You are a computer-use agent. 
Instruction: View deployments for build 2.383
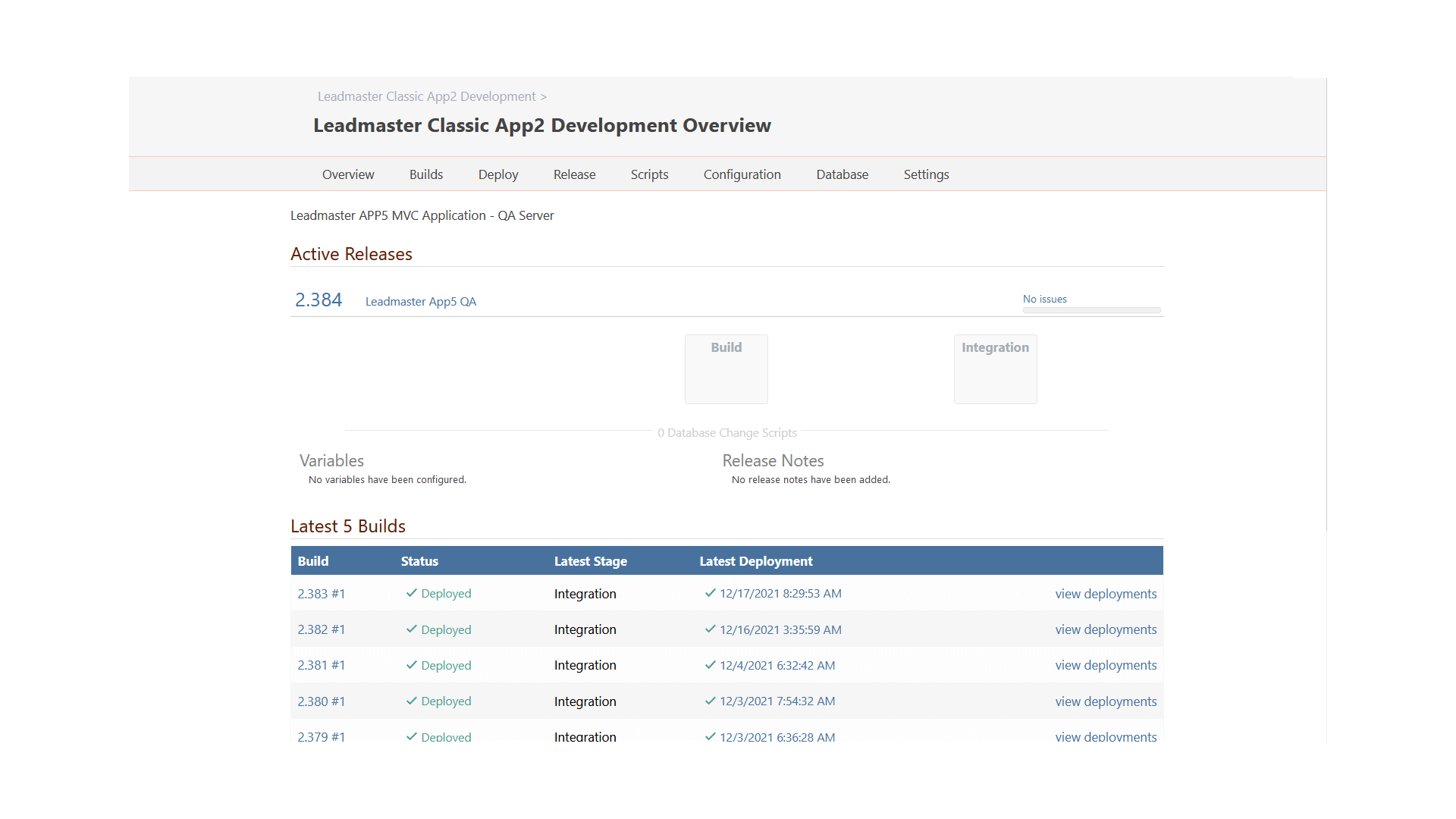(x=1106, y=594)
